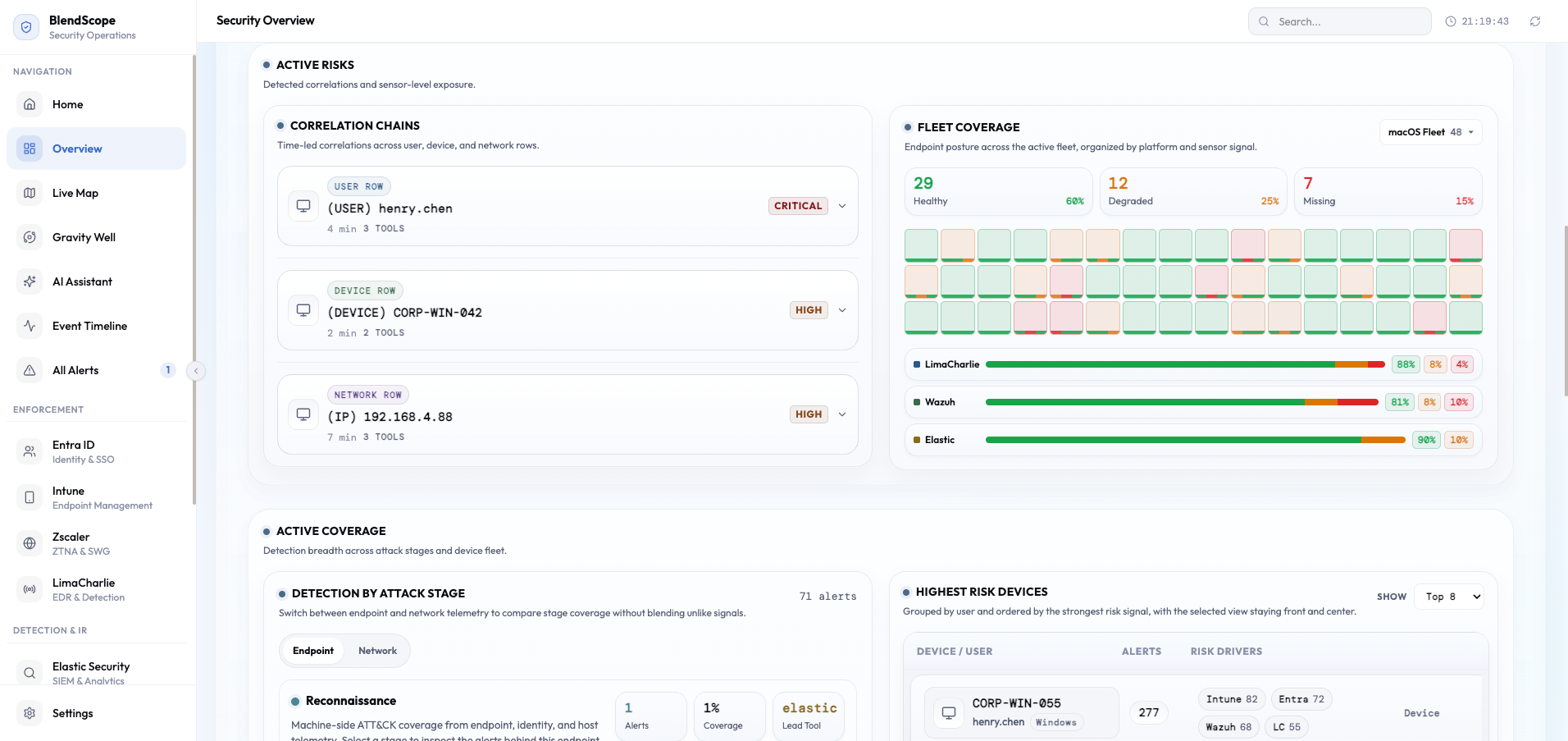1568x741 pixels.
Task: Click the sidebar vertical scrollbar
Action: click(194, 279)
